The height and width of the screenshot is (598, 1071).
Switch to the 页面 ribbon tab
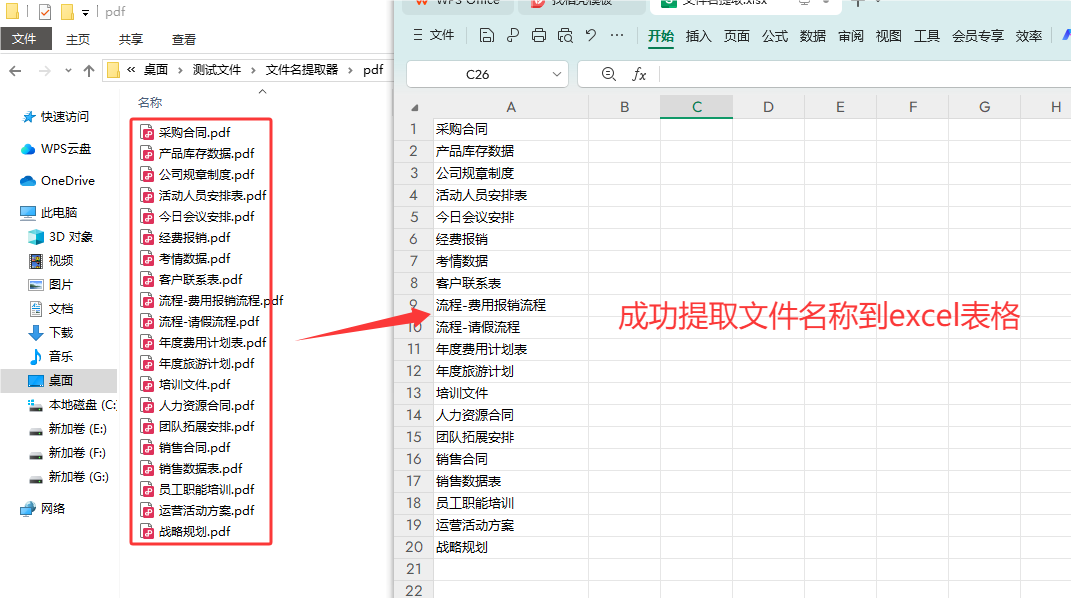pos(736,36)
